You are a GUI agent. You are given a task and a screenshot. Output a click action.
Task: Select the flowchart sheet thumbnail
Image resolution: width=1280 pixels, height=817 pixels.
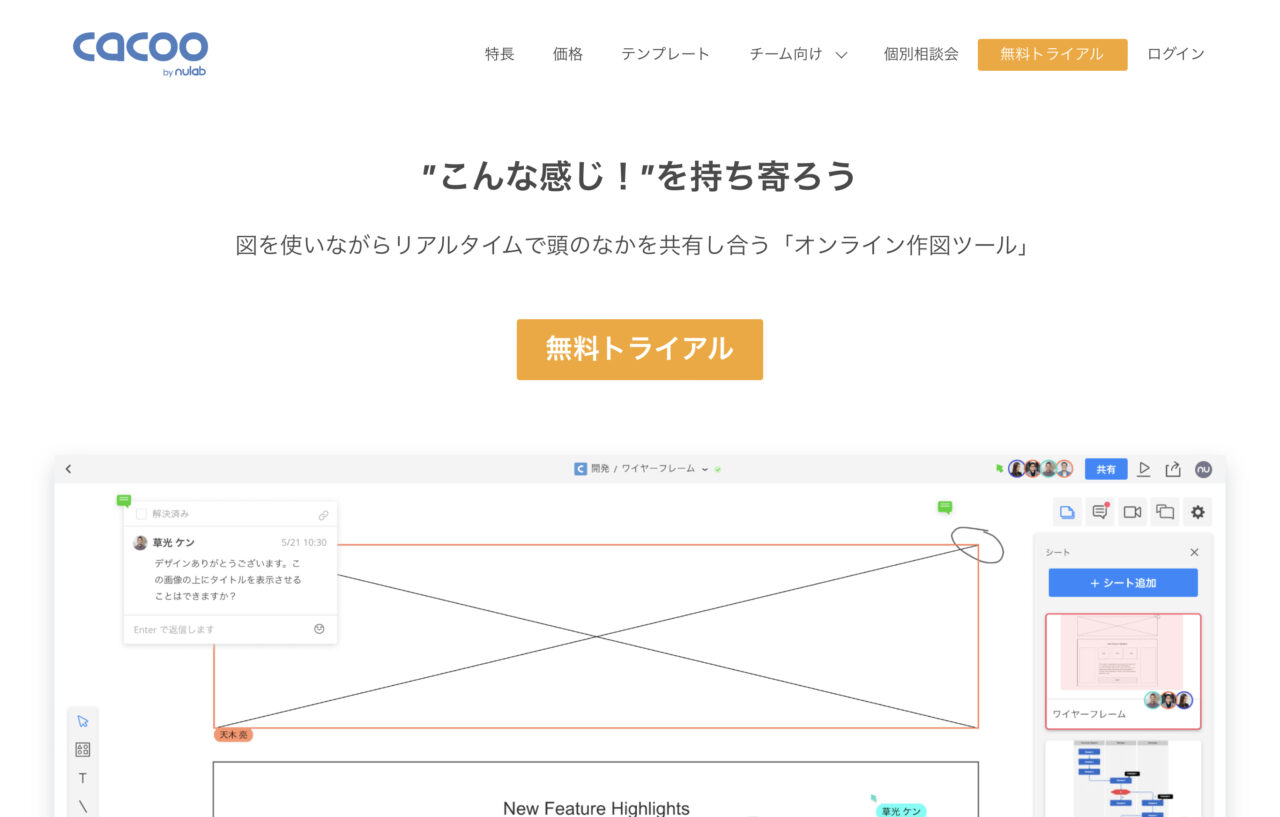point(1123,778)
